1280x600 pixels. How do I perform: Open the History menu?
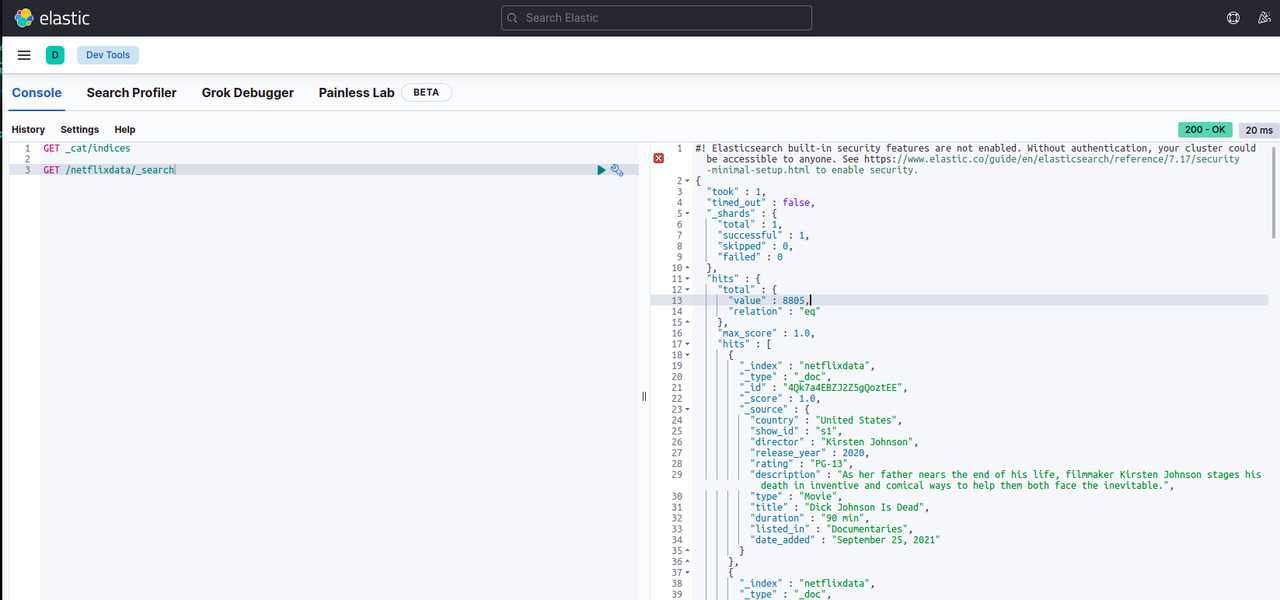(x=28, y=130)
